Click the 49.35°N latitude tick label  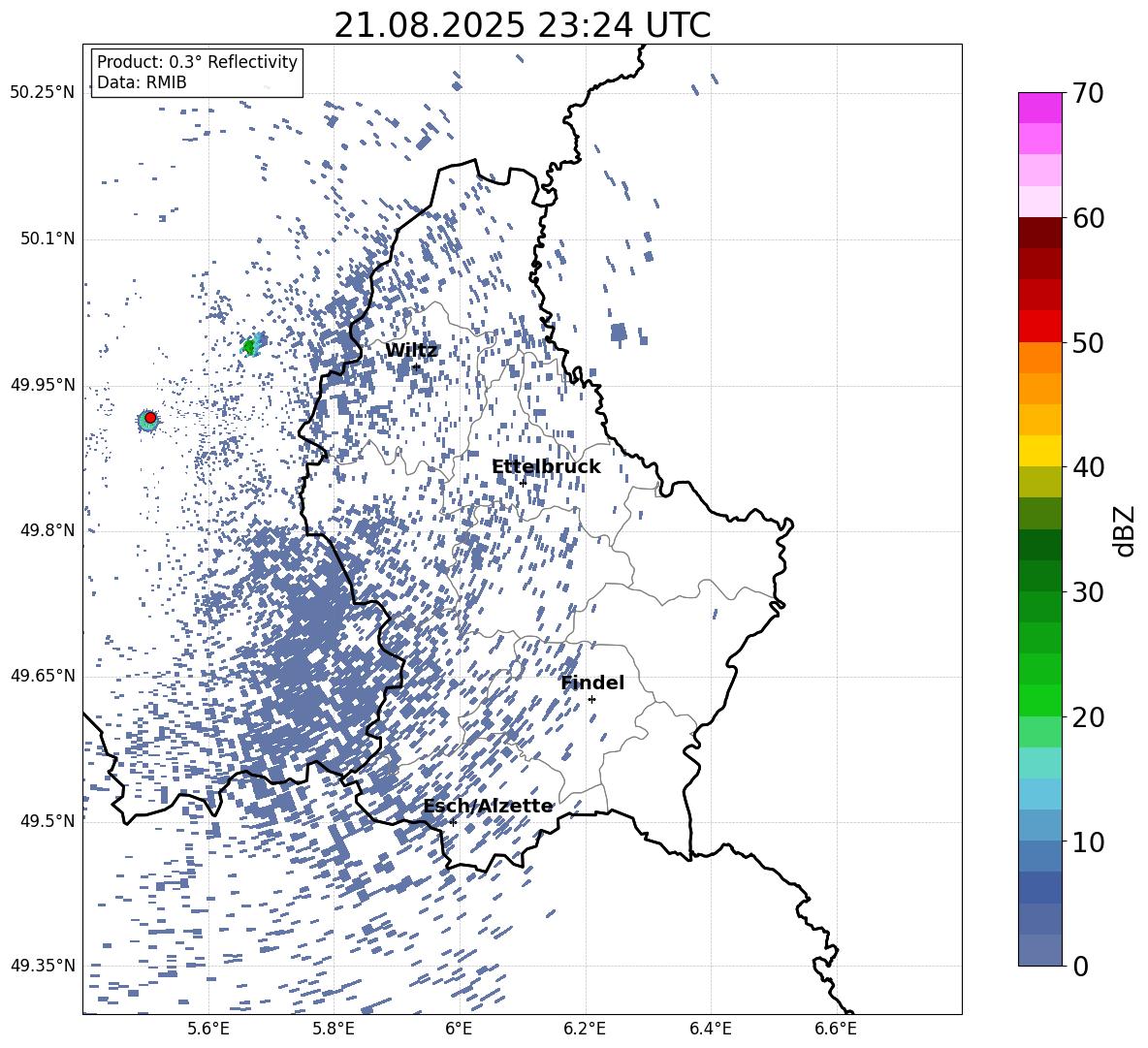pyautogui.click(x=43, y=966)
